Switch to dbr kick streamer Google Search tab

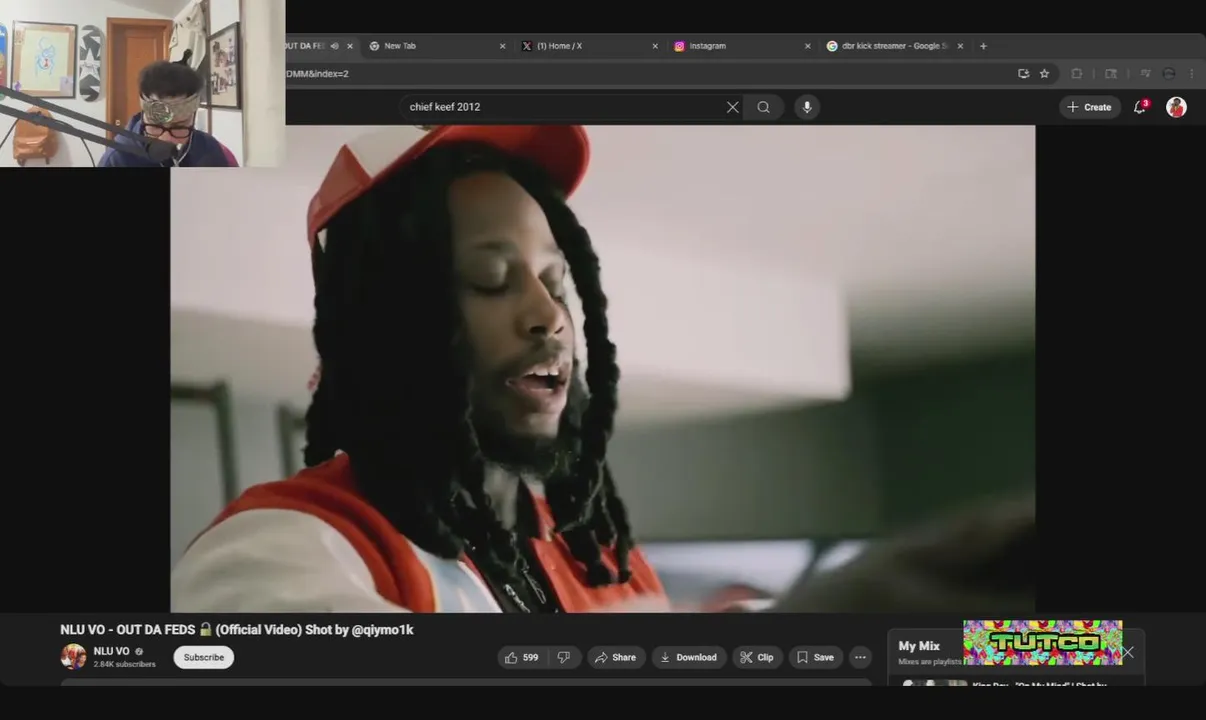(x=893, y=46)
